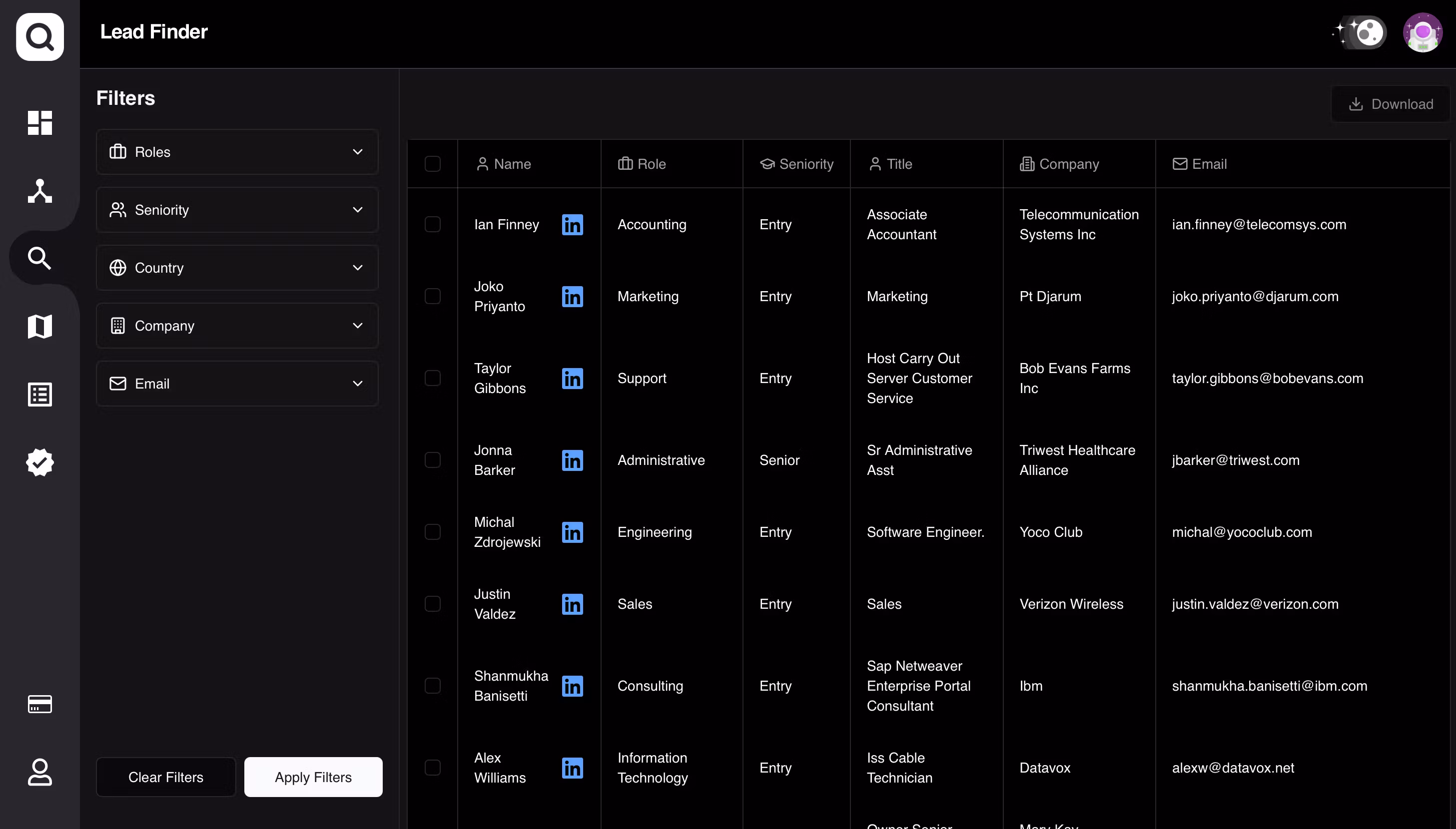Open the billing card sidebar icon
Viewport: 1456px width, 829px height.
click(x=40, y=704)
